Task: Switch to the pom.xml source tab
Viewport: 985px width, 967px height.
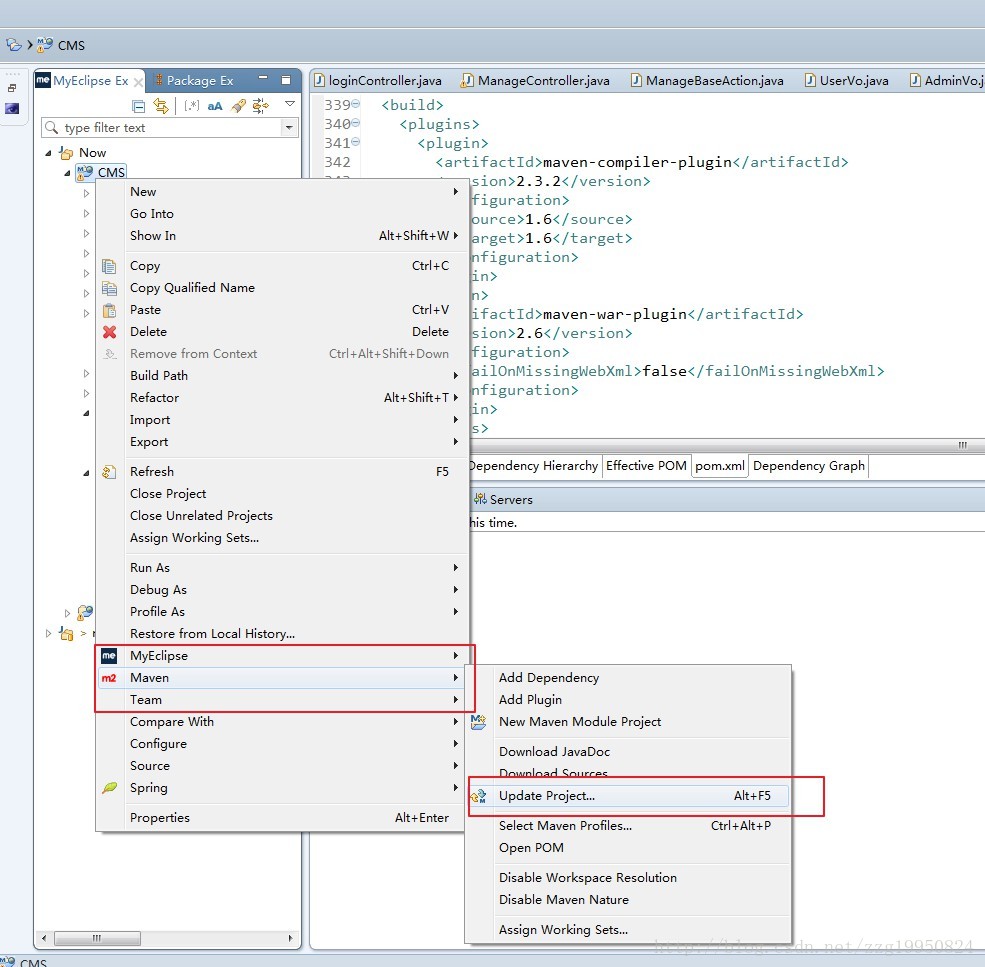Action: point(719,466)
